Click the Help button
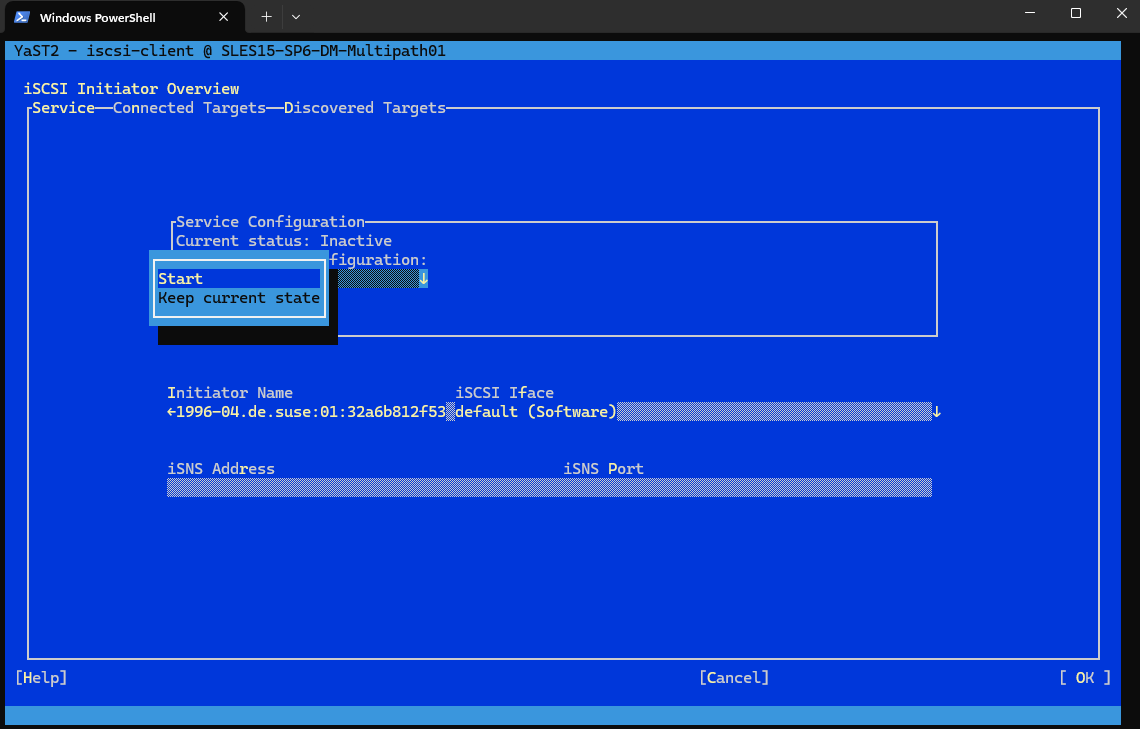Image resolution: width=1140 pixels, height=729 pixels. pos(41,677)
